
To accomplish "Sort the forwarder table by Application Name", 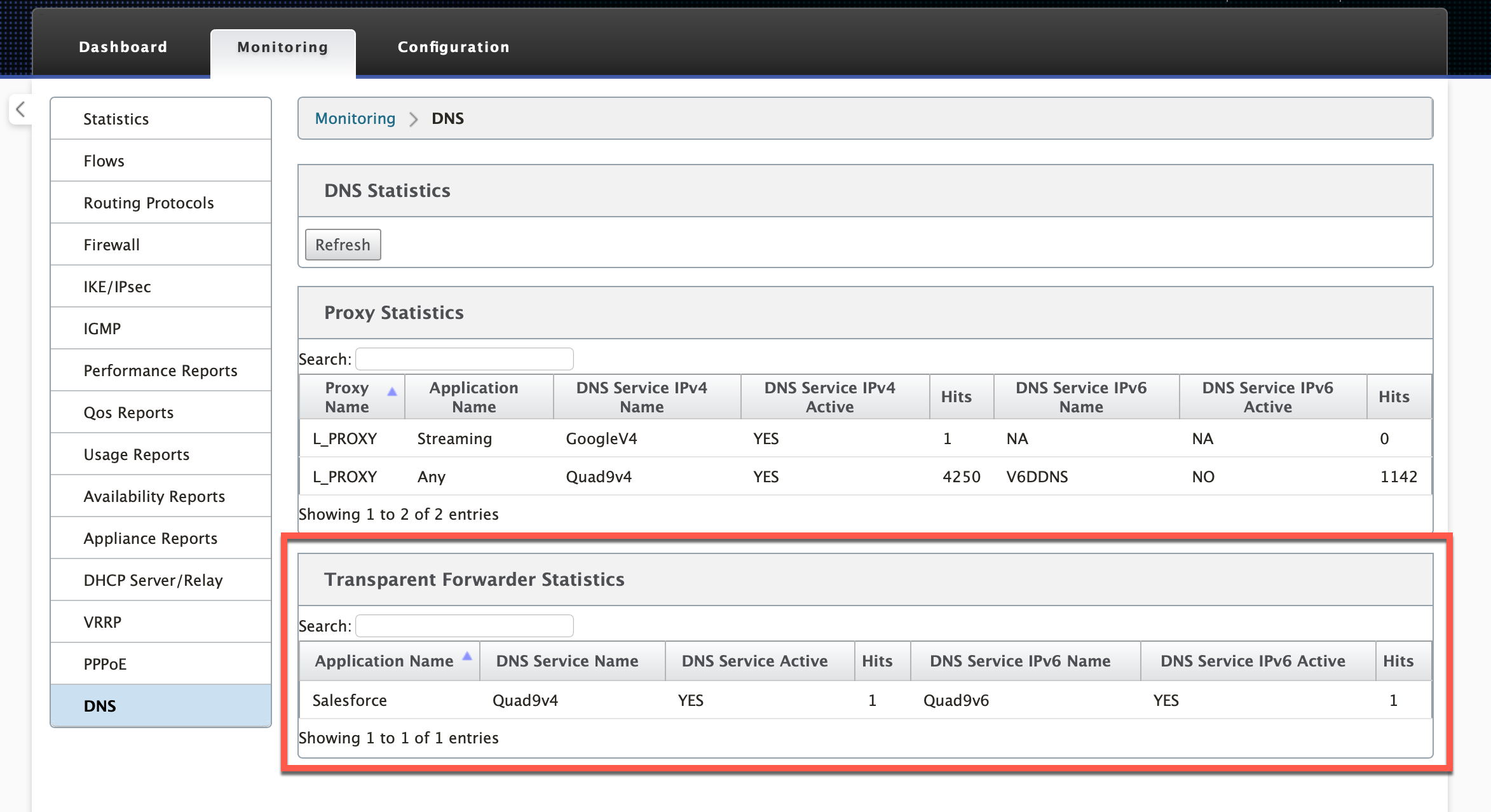I will pos(390,661).
